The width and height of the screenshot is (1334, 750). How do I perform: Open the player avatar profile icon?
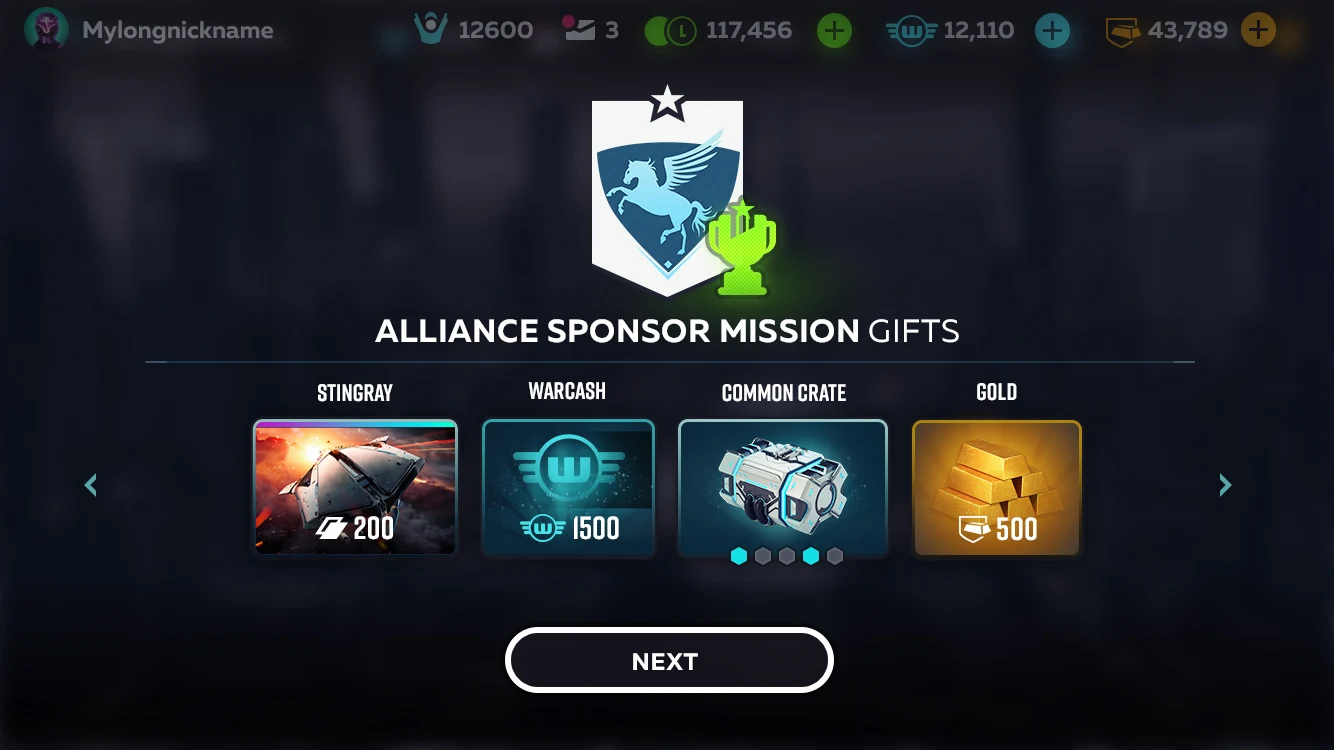click(46, 30)
